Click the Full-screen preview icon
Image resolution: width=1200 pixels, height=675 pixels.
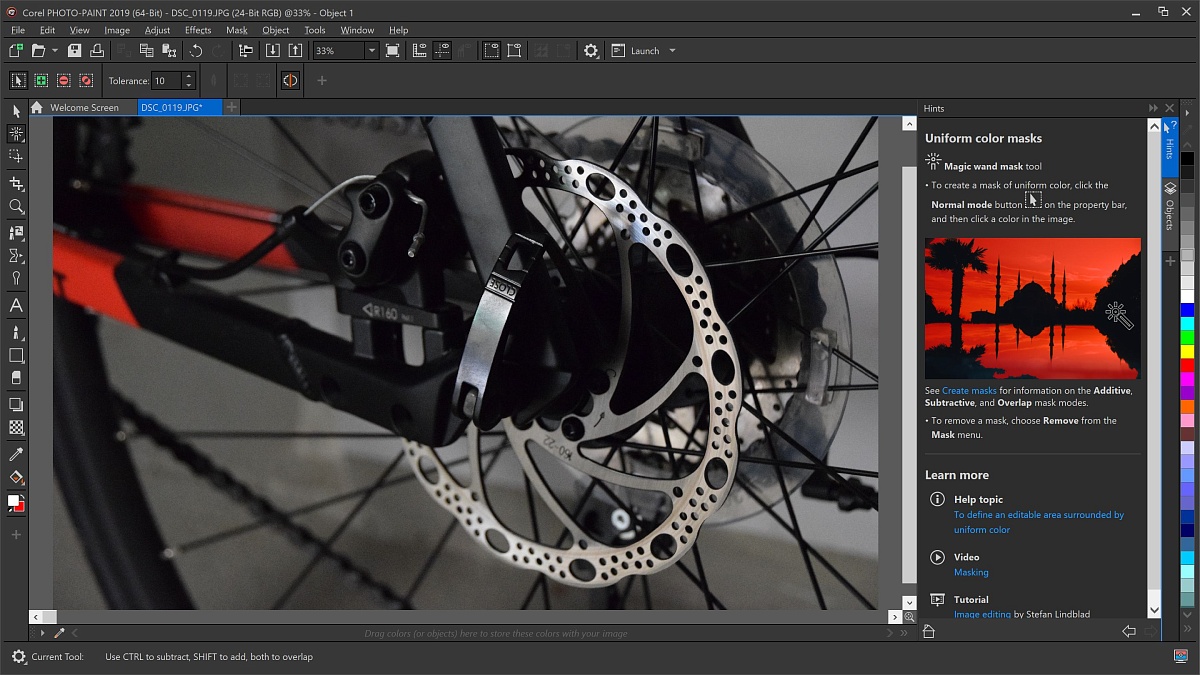pos(393,51)
